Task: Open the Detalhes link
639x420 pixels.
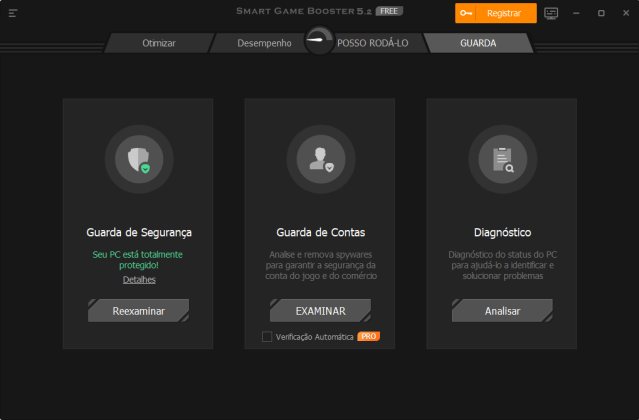Action: 139,279
